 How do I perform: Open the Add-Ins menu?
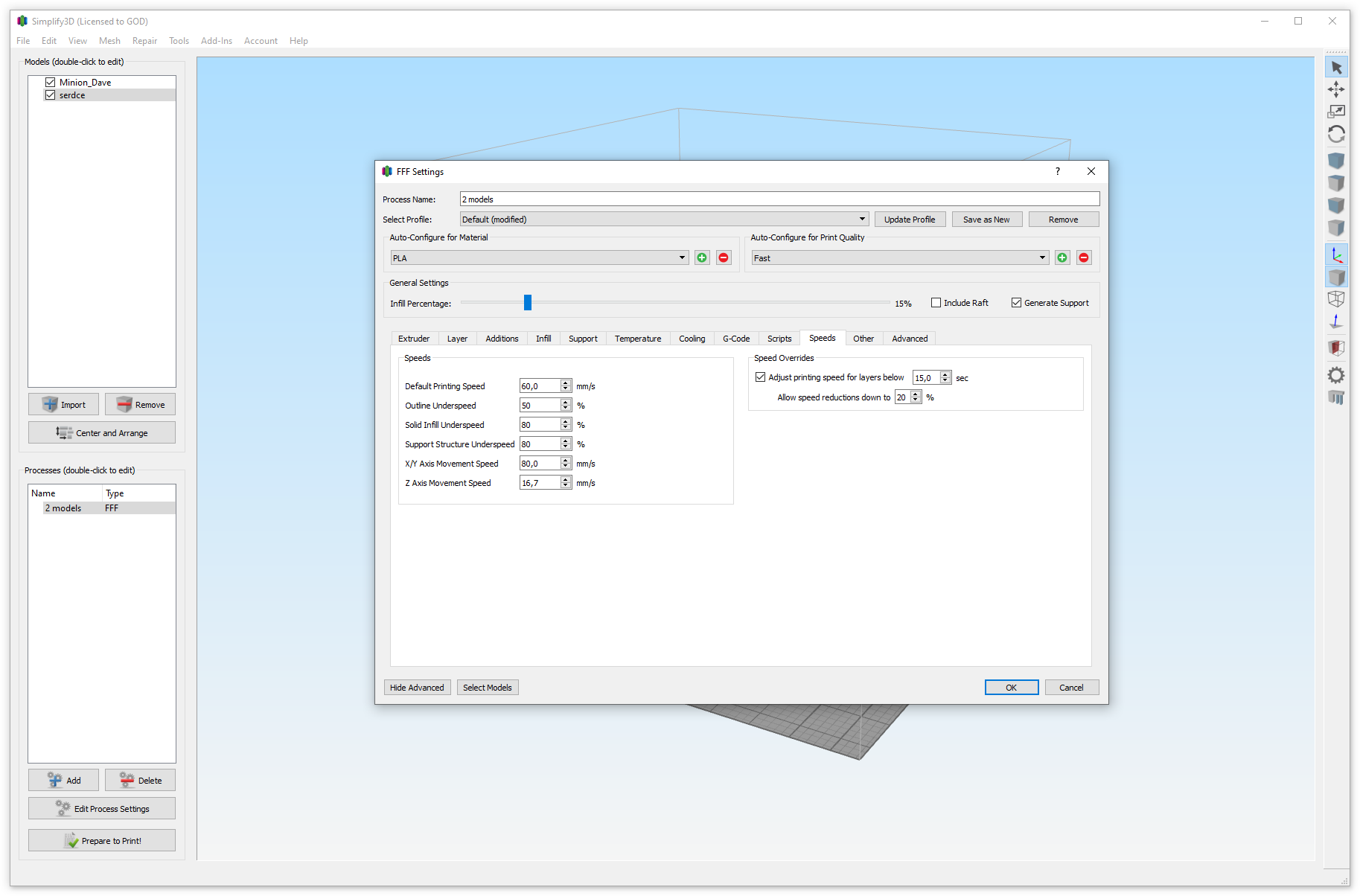click(217, 41)
